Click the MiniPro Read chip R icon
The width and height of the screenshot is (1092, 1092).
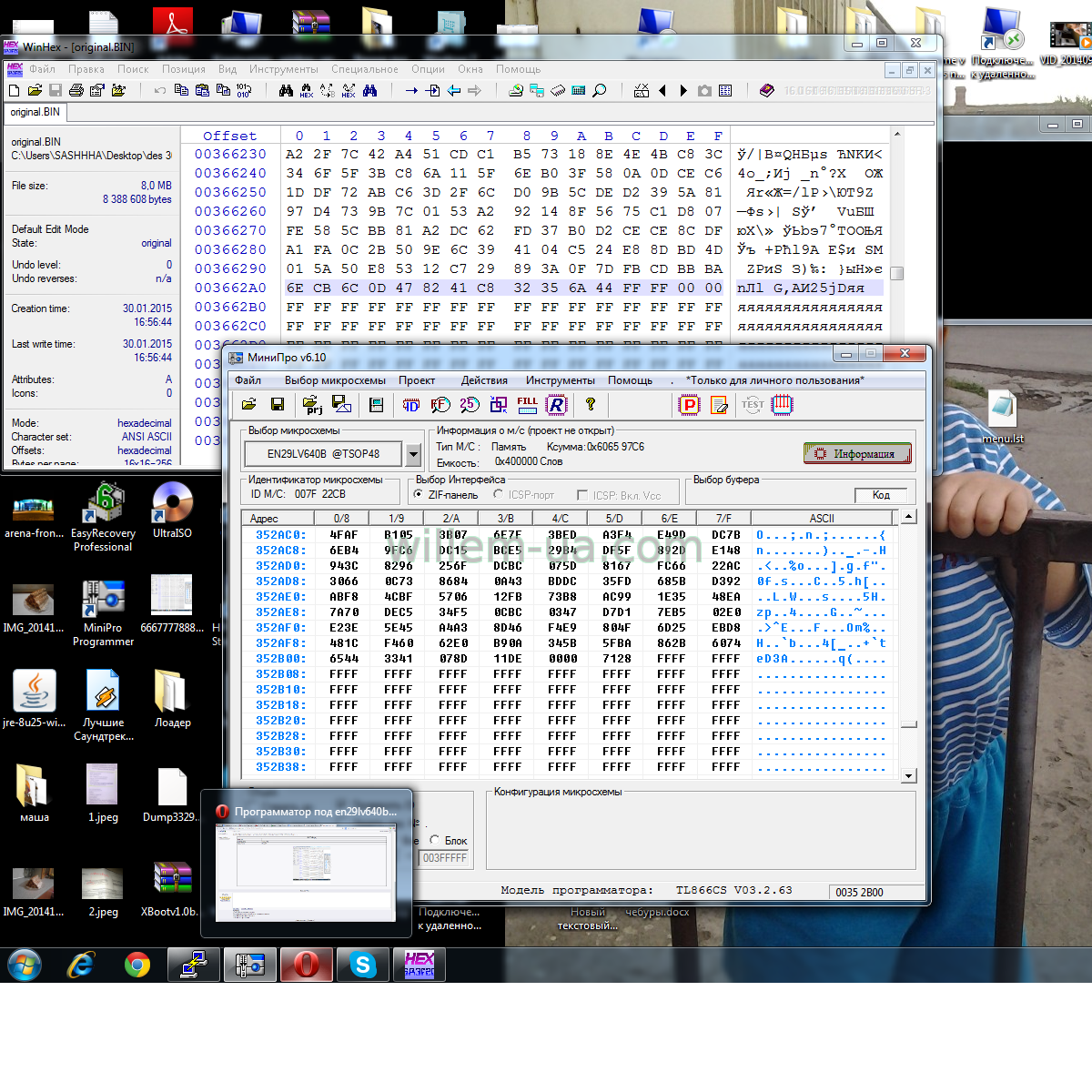[x=556, y=405]
